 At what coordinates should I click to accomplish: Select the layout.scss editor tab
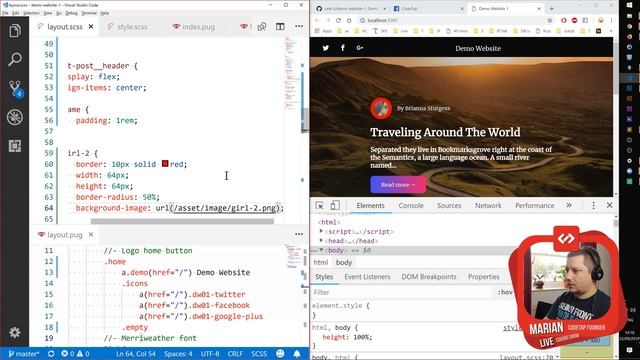[x=64, y=27]
